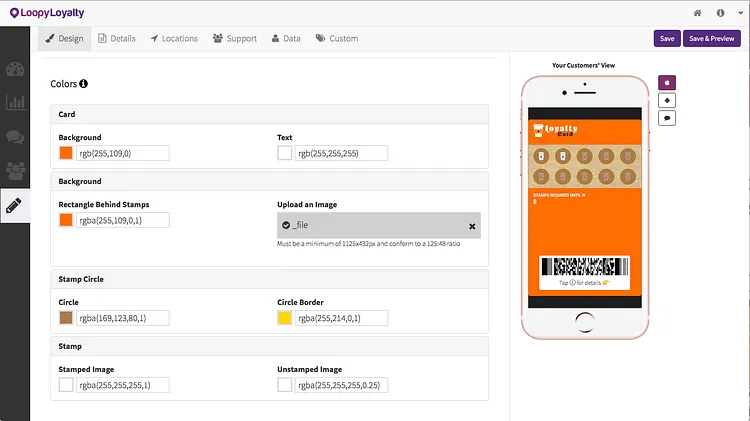The image size is (750, 421).
Task: Open dashboard palette icon in sidebar
Action: (x=15, y=69)
